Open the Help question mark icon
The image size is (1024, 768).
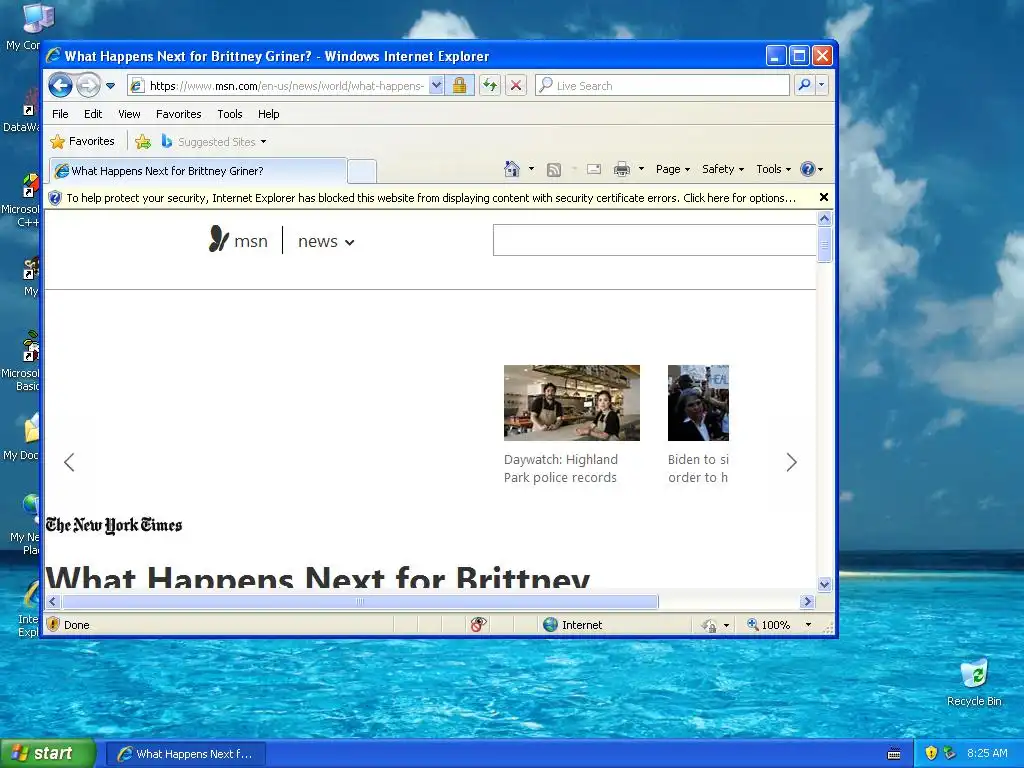811,169
